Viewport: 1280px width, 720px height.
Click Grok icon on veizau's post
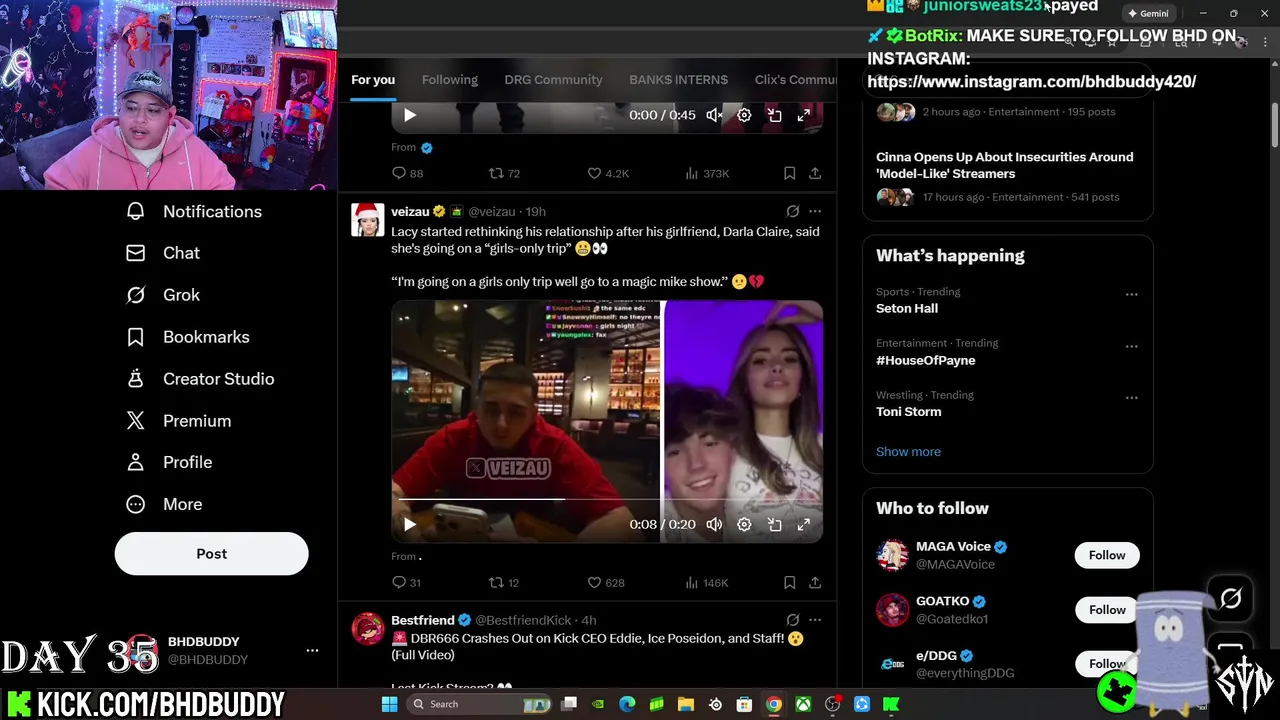(792, 211)
